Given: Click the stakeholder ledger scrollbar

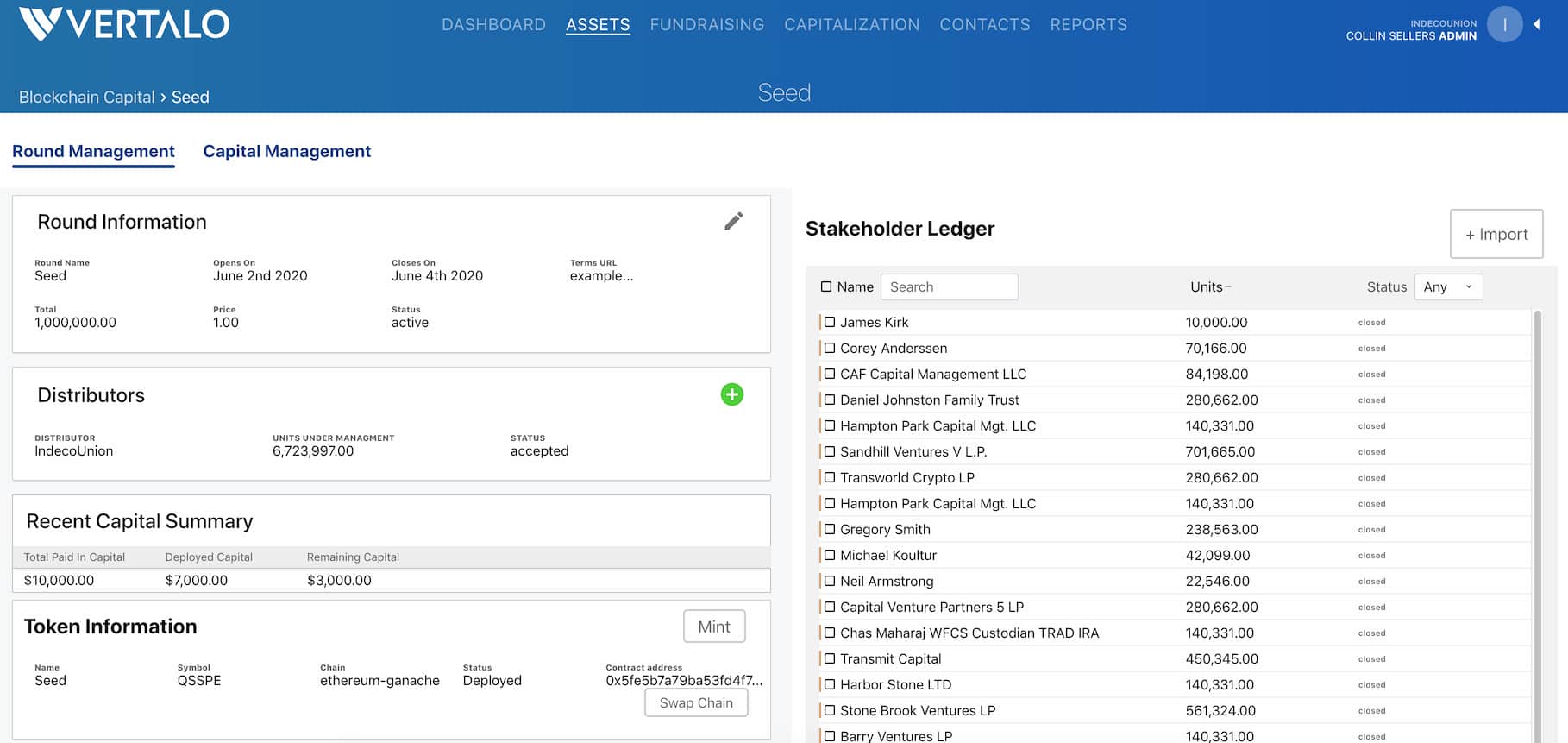Looking at the screenshot, I should pos(1537,526).
